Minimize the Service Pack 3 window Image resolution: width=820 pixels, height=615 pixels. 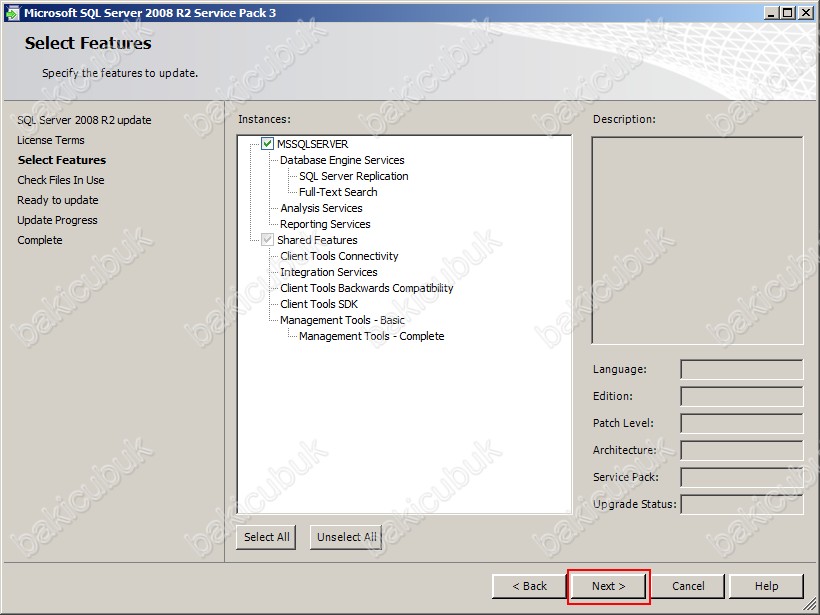[770, 13]
